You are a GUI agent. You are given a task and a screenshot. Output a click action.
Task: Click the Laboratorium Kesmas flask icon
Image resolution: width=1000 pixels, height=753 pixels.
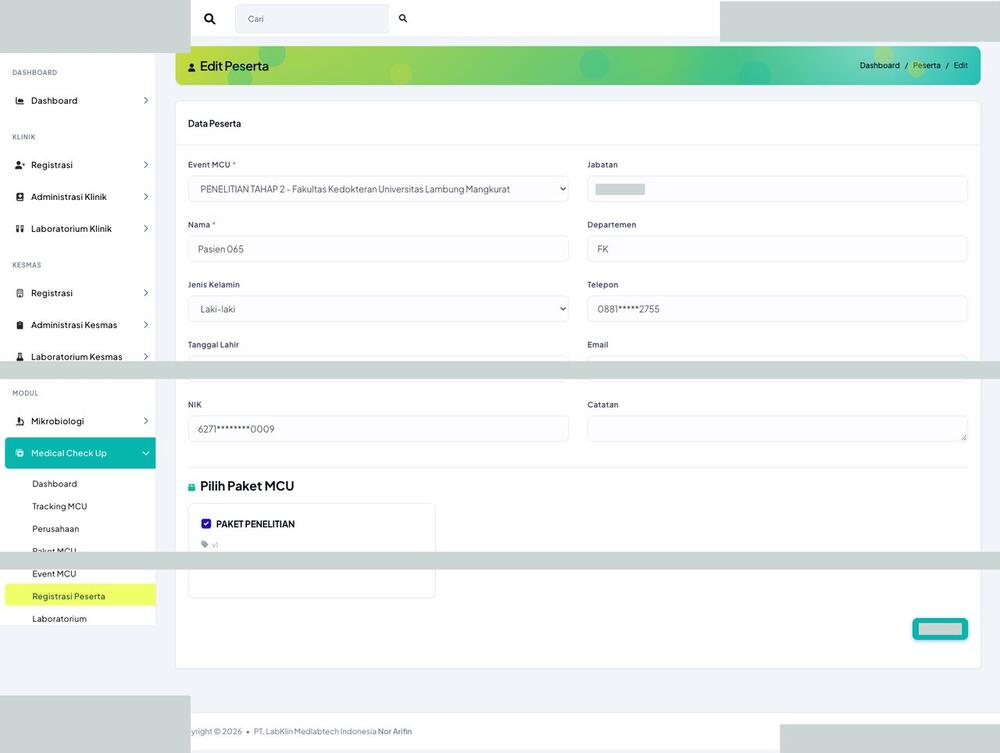coord(20,357)
